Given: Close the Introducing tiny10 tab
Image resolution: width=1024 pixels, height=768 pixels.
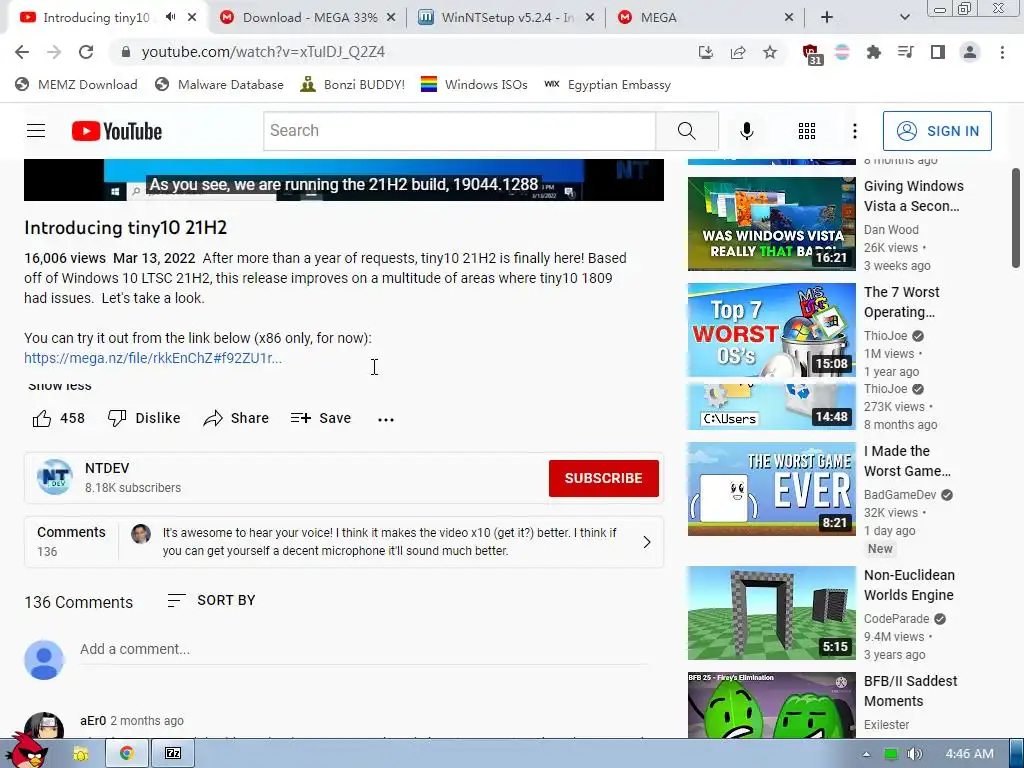Looking at the screenshot, I should pyautogui.click(x=192, y=18).
